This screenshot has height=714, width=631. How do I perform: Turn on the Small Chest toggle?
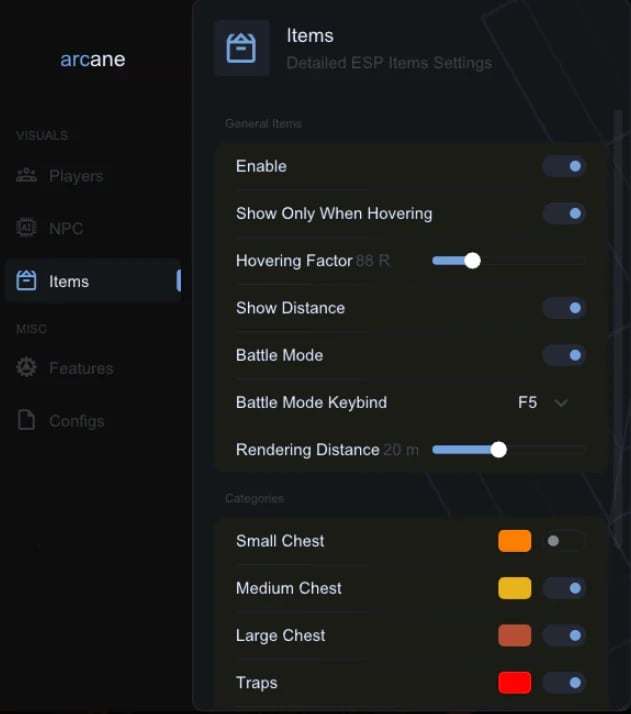pos(564,541)
